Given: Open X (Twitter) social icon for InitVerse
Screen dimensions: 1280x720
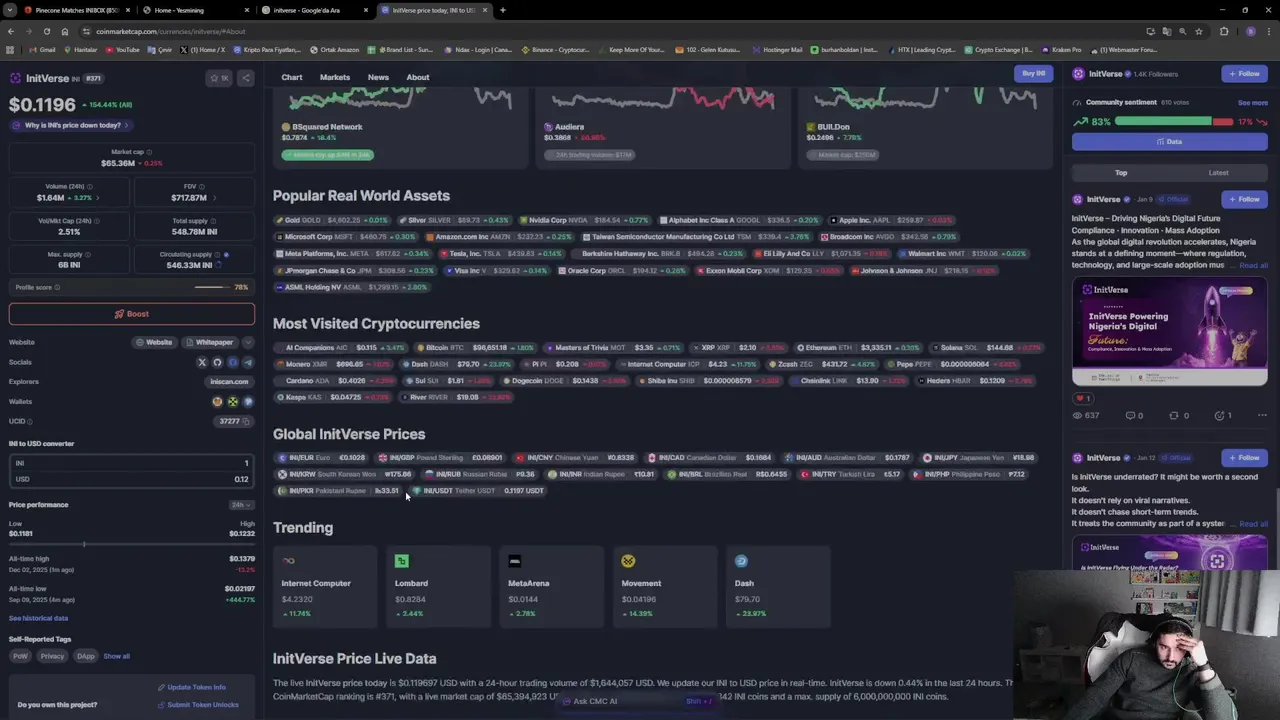Looking at the screenshot, I should tap(202, 362).
